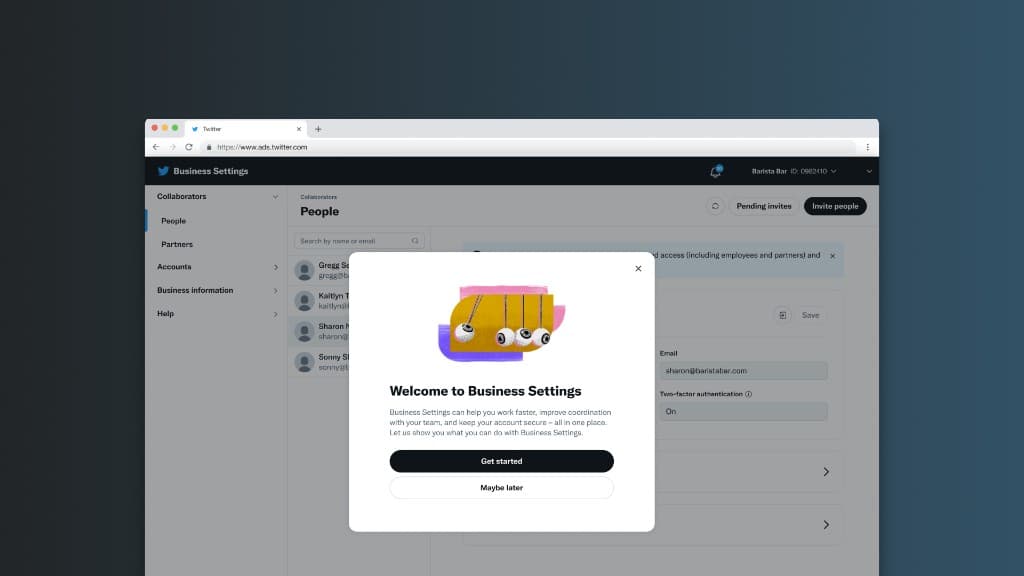Click Gregg's avatar icon
1024x576 pixels.
(304, 270)
